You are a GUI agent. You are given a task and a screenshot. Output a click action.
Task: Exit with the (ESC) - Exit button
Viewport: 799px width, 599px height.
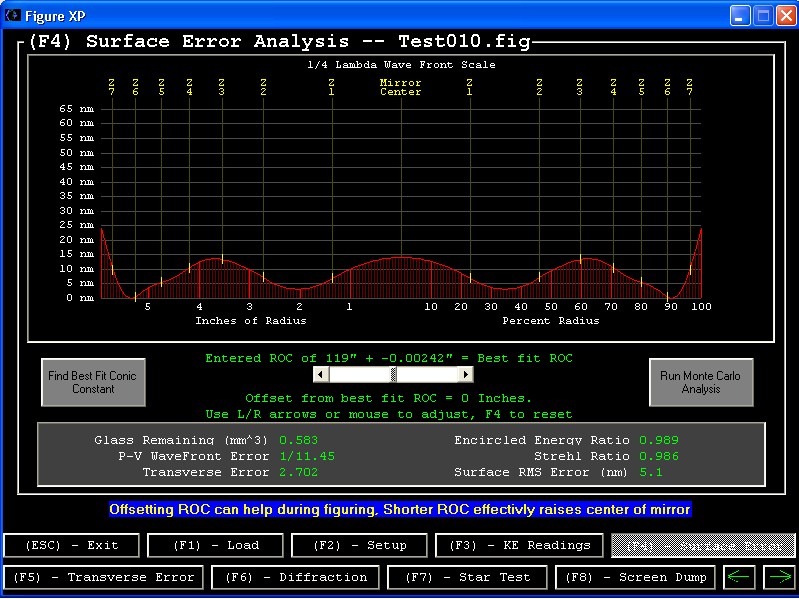click(71, 546)
